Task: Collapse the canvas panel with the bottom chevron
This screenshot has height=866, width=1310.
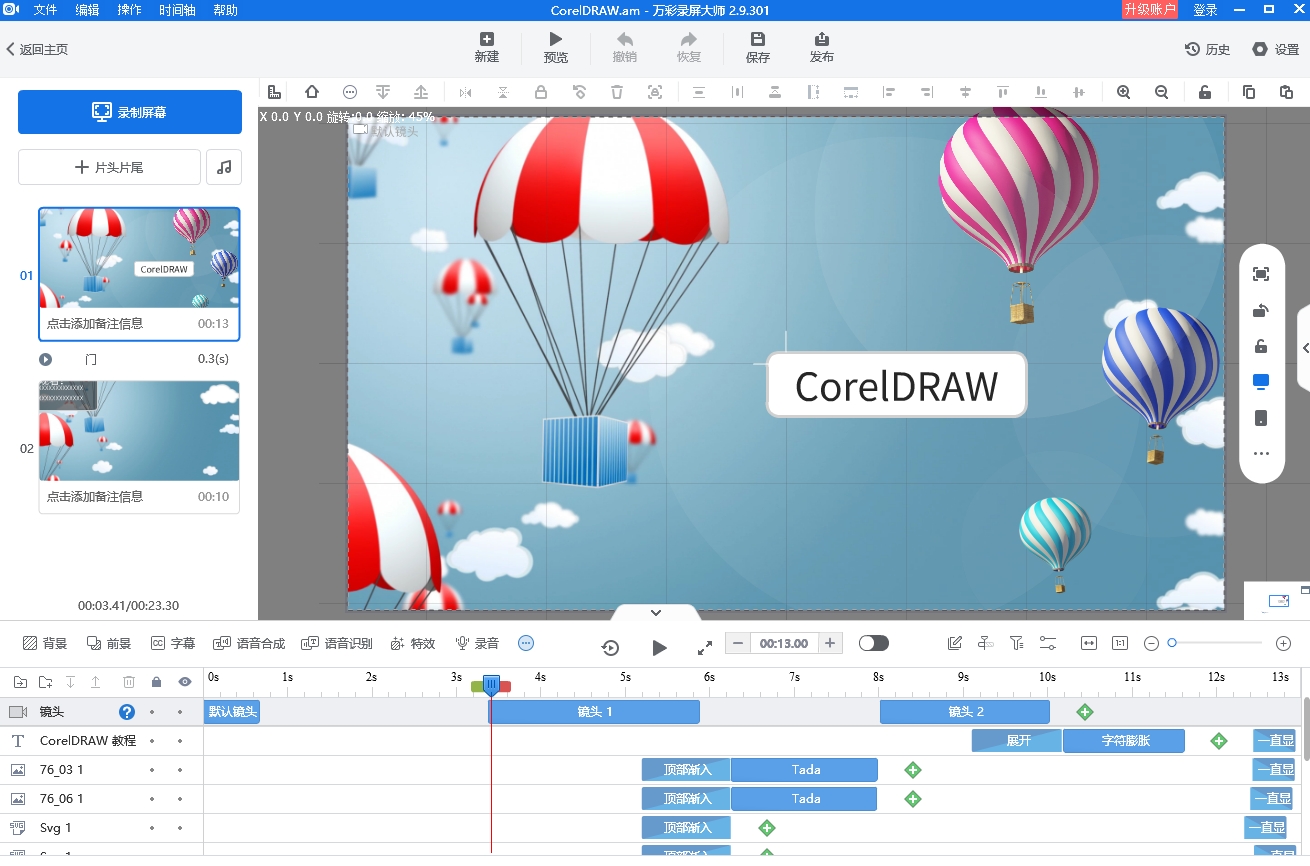Action: (x=656, y=612)
